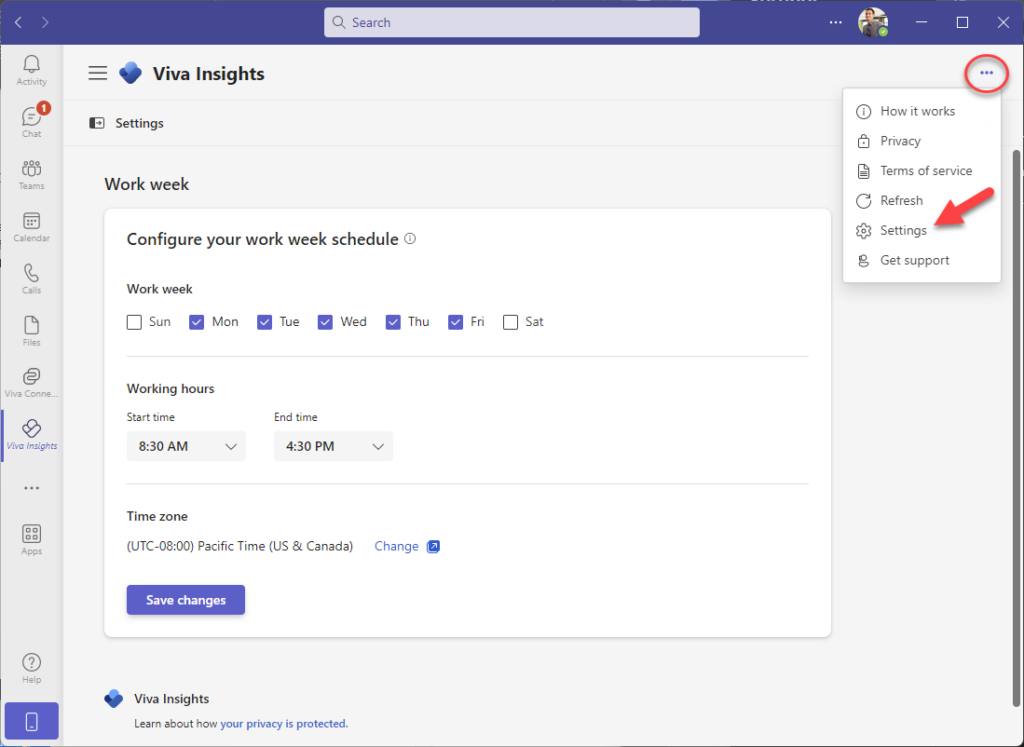The width and height of the screenshot is (1024, 747).
Task: Open Terms of service menu item
Action: [x=921, y=171]
